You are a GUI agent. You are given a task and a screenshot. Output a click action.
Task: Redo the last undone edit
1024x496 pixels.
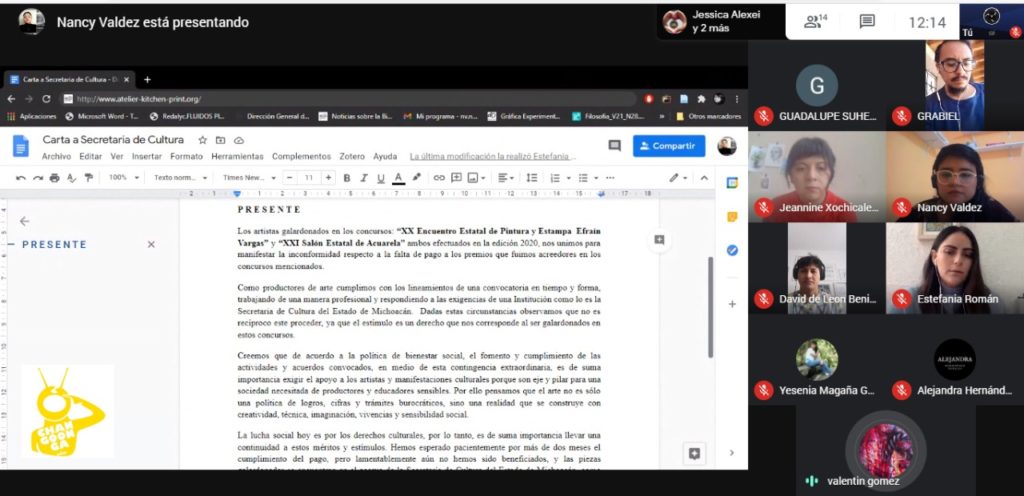pyautogui.click(x=38, y=178)
